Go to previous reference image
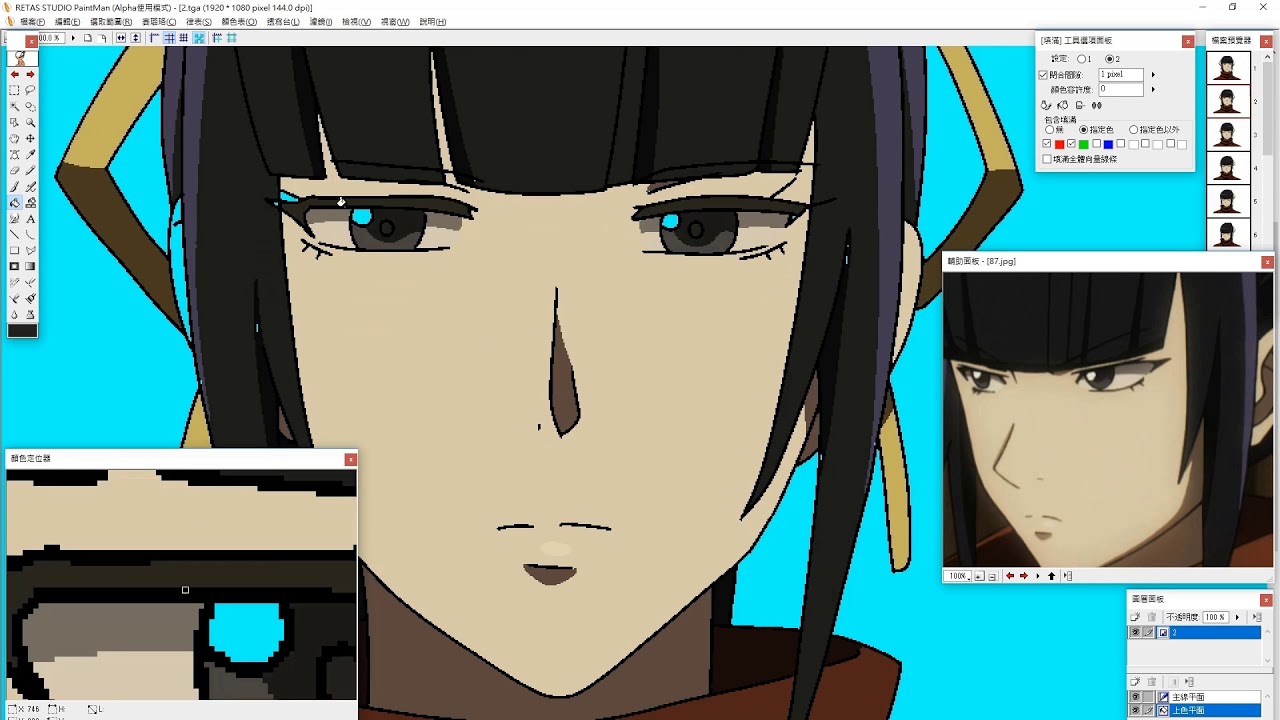 pos(1010,576)
